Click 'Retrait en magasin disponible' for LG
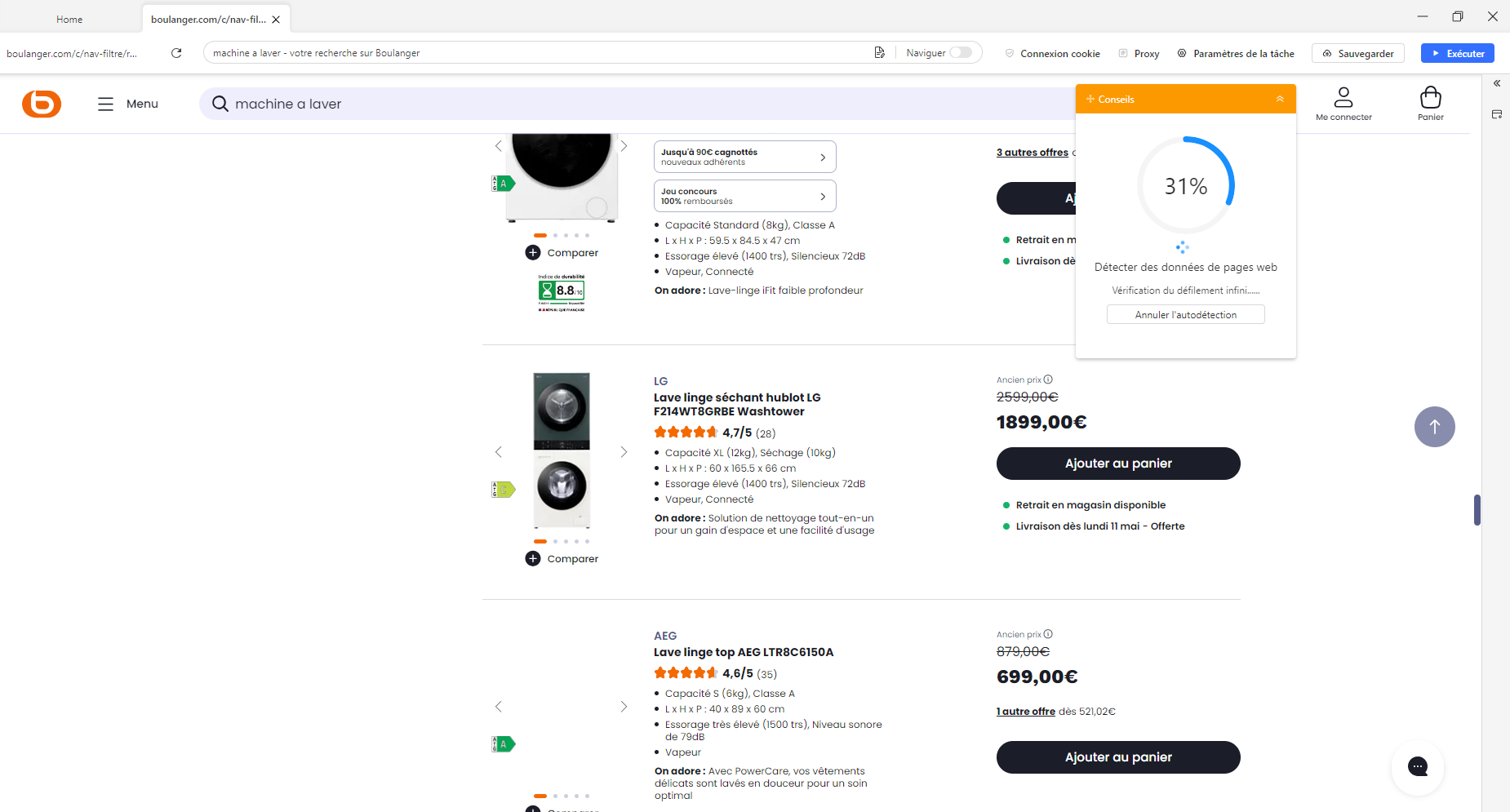The width and height of the screenshot is (1510, 812). tap(1090, 505)
